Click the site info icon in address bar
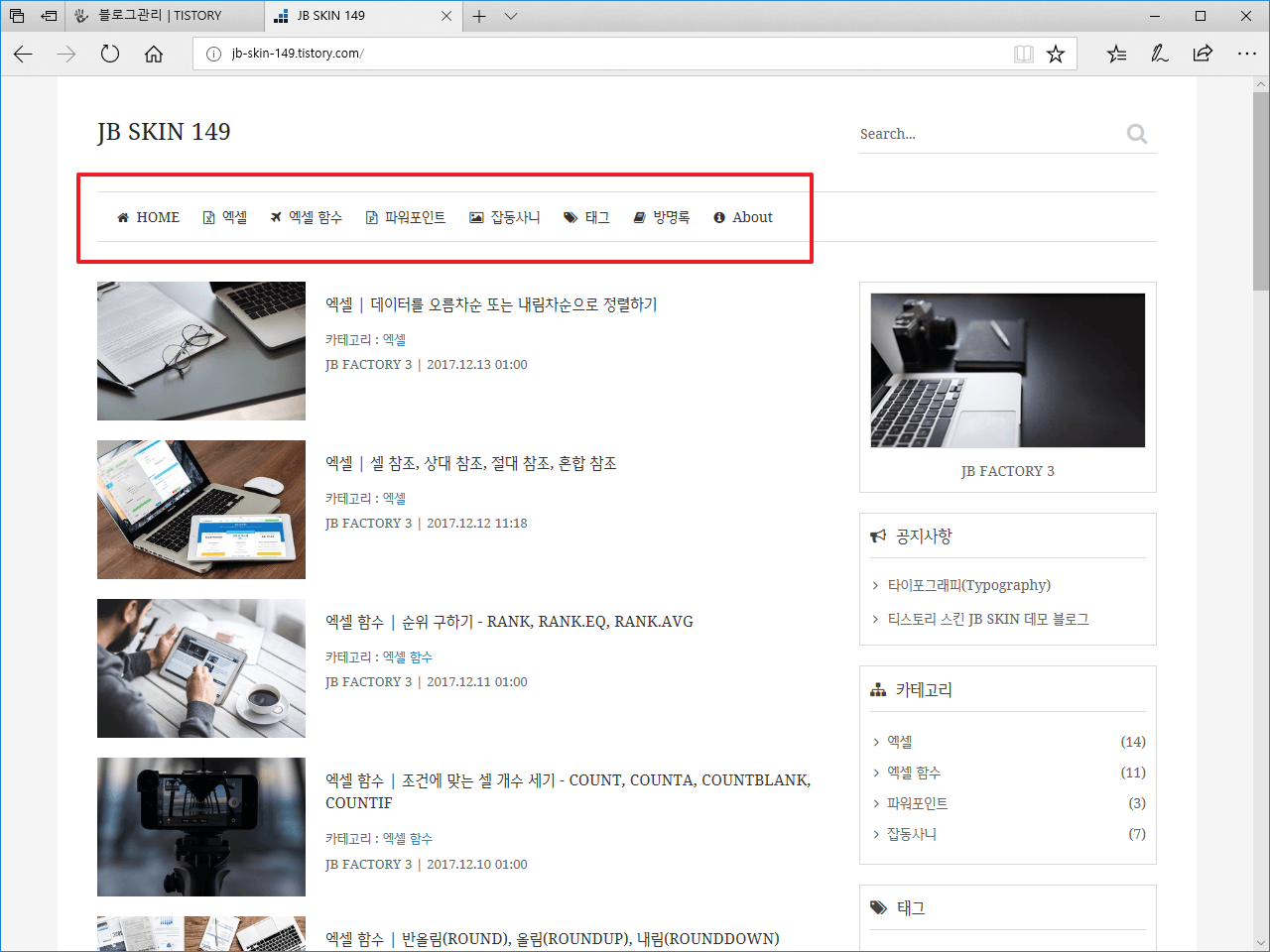Screen dimensions: 1270x952 tap(212, 54)
